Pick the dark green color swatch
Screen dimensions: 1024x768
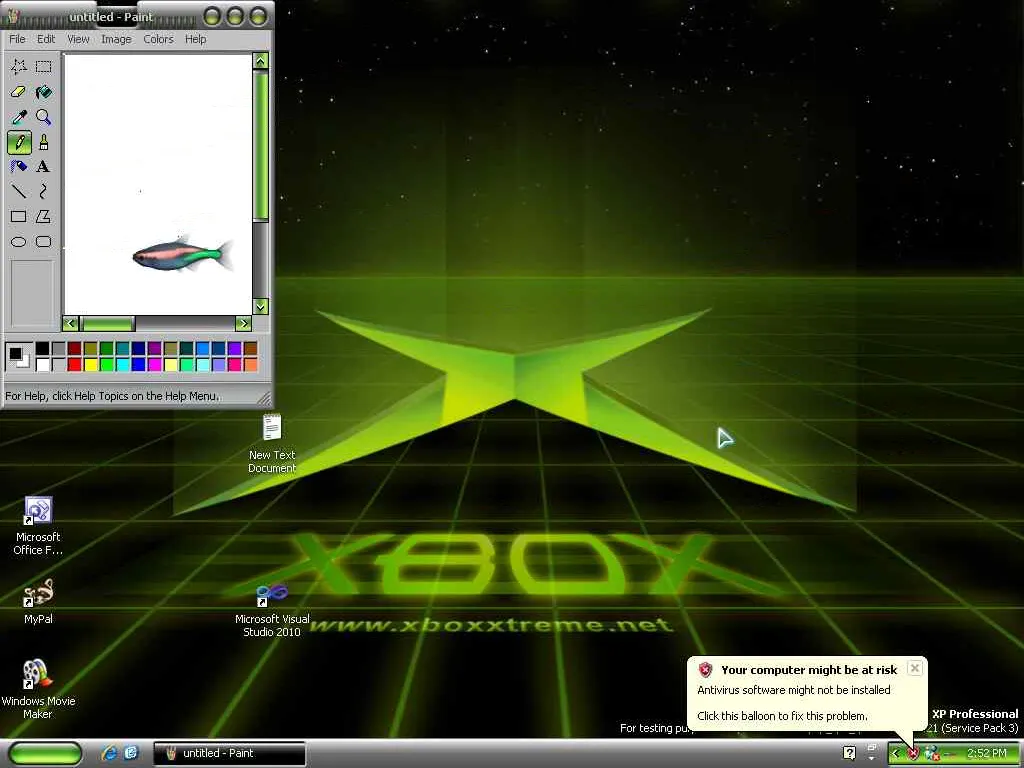click(106, 349)
